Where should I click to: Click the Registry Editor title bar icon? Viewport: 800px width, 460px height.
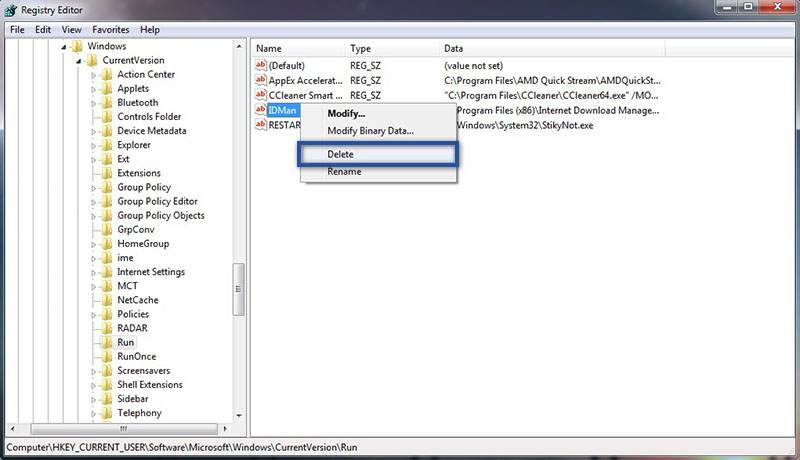click(x=11, y=10)
